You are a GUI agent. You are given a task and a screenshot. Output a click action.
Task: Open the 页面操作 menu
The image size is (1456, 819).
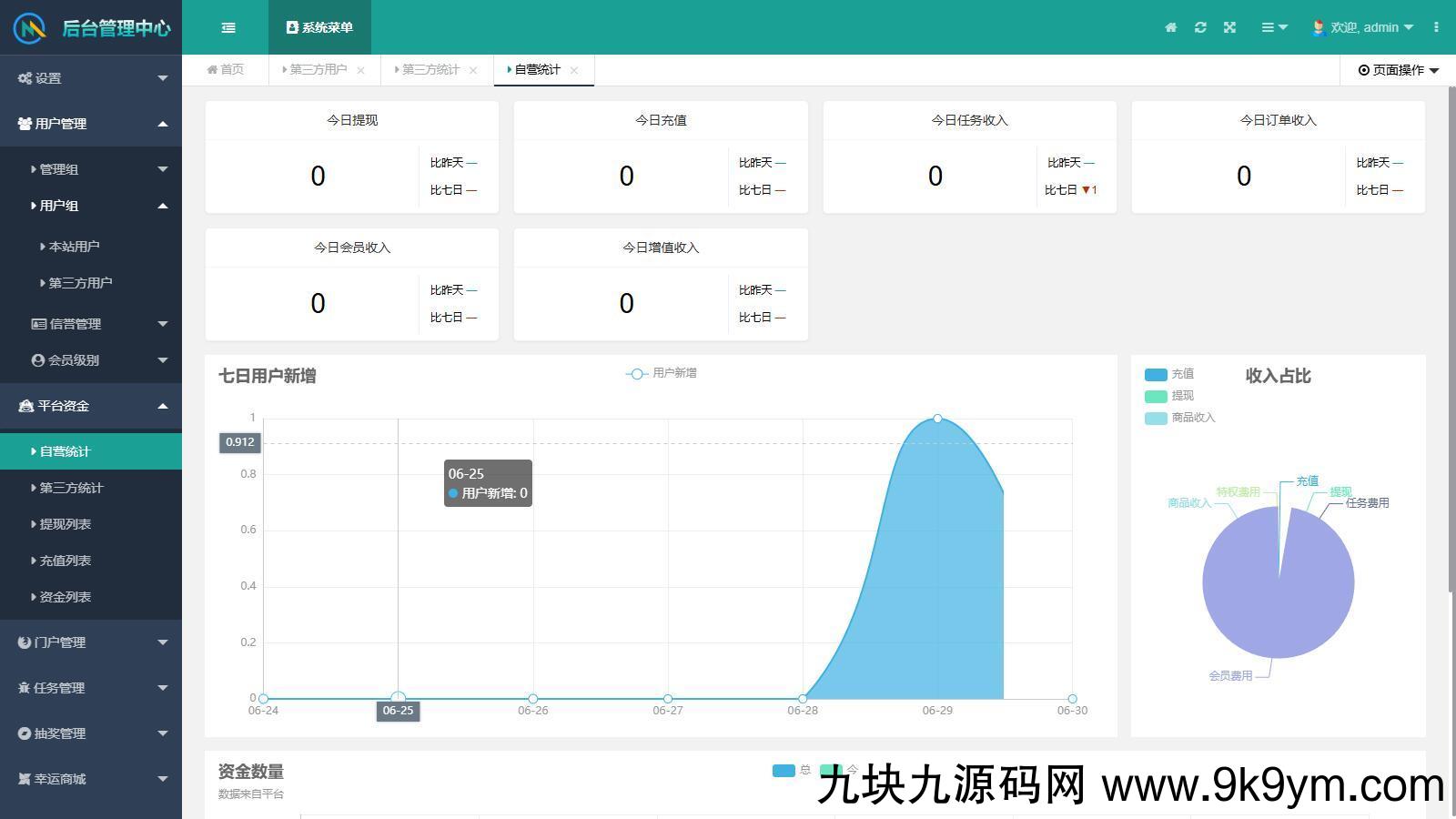[1395, 69]
